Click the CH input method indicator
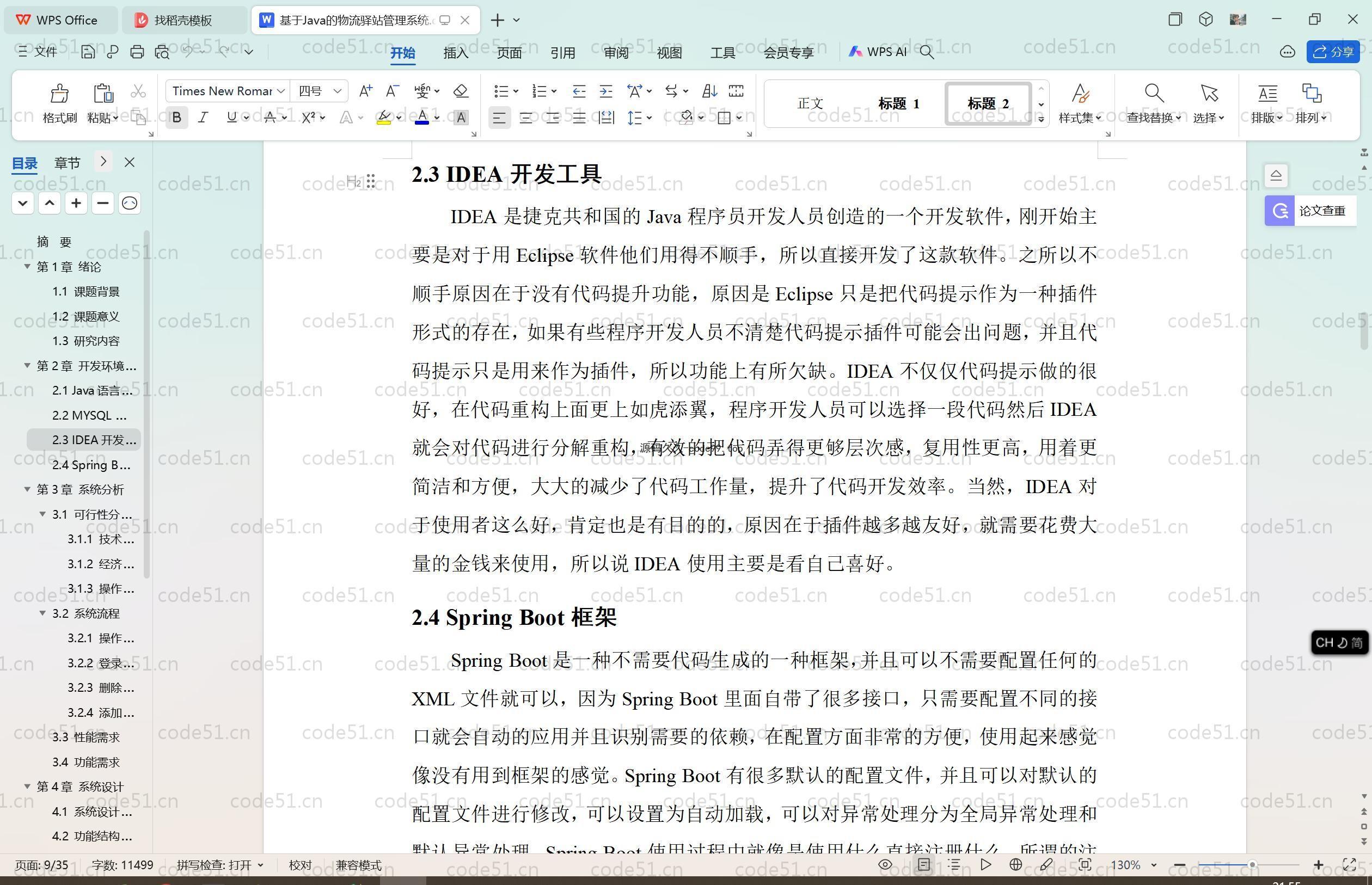Image resolution: width=1372 pixels, height=885 pixels. (x=1339, y=642)
